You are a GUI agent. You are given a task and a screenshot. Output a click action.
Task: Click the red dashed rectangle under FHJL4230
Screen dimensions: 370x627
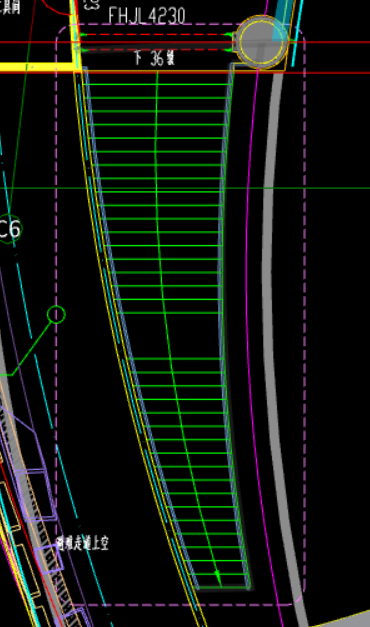[156, 42]
